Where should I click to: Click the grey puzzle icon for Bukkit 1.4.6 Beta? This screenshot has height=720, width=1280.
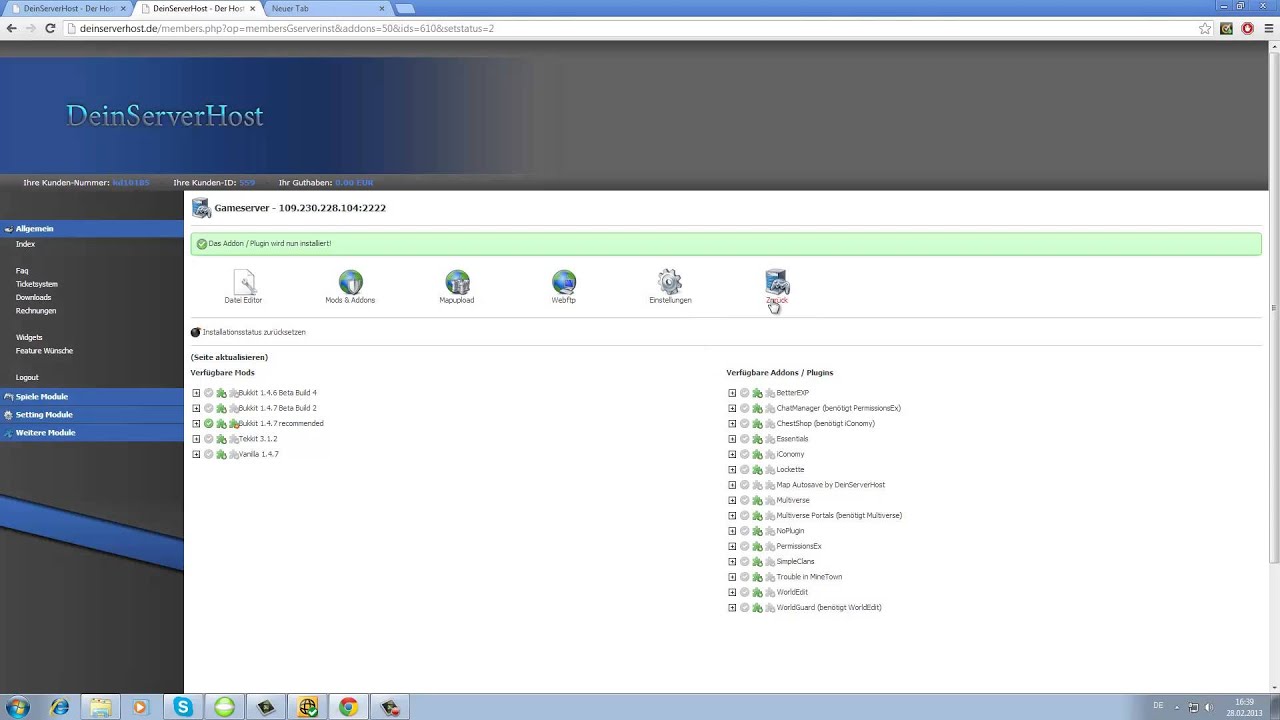coord(233,393)
